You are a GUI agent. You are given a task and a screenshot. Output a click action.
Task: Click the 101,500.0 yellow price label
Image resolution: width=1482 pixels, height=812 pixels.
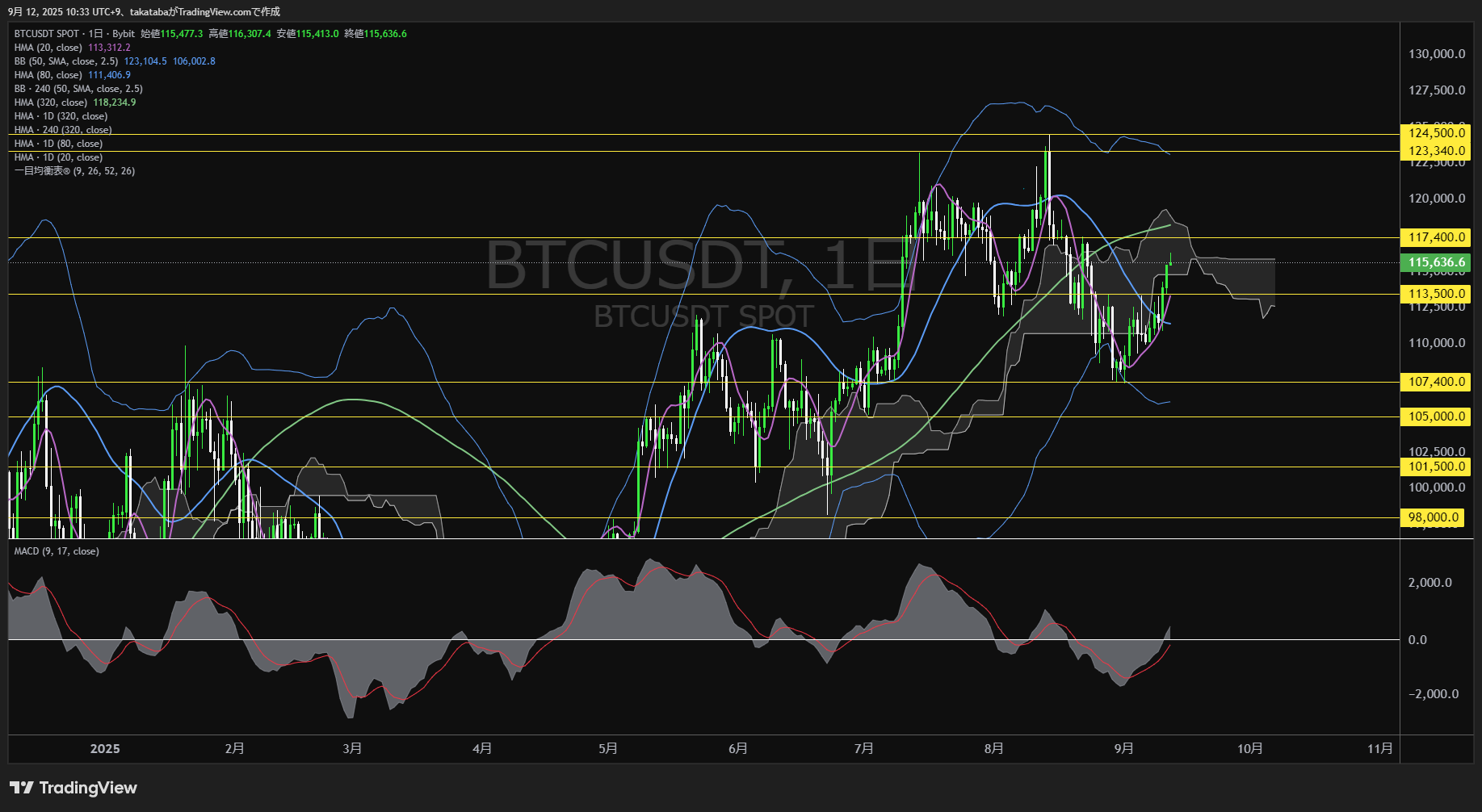click(1437, 467)
